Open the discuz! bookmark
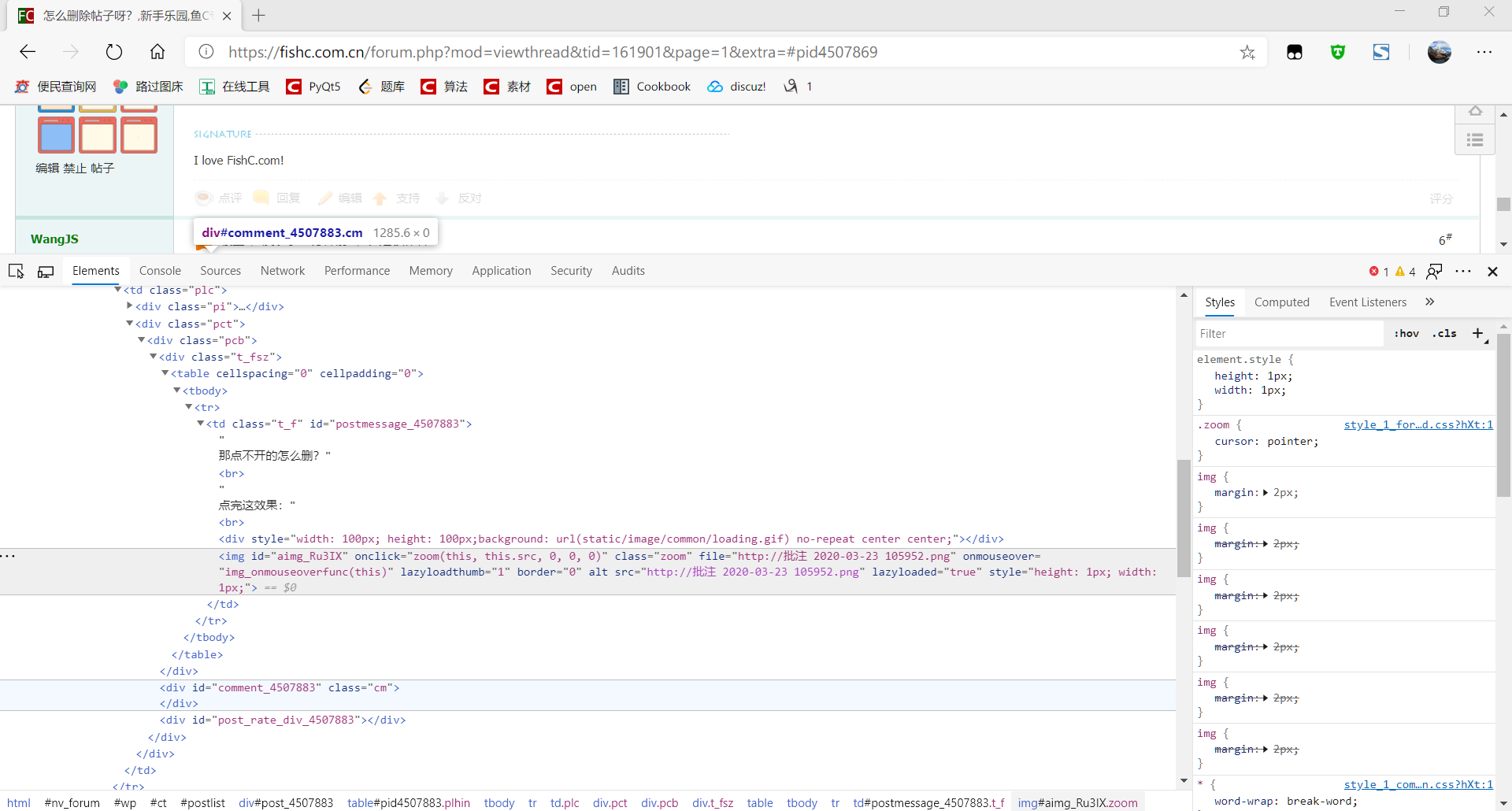 tap(736, 87)
